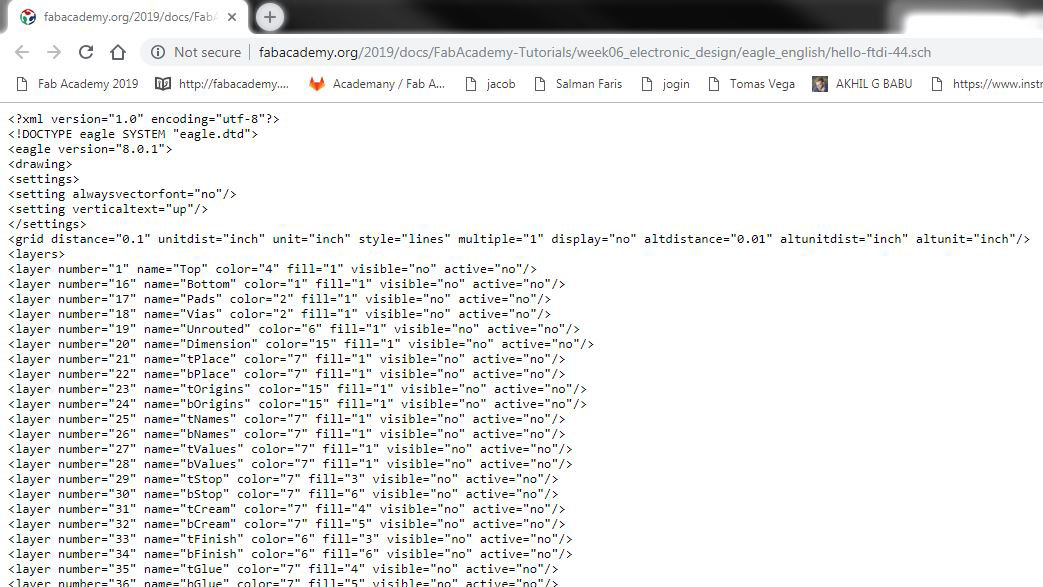Open Fab Academy 2019 bookmark
Image resolution: width=1043 pixels, height=587 pixels.
77,84
